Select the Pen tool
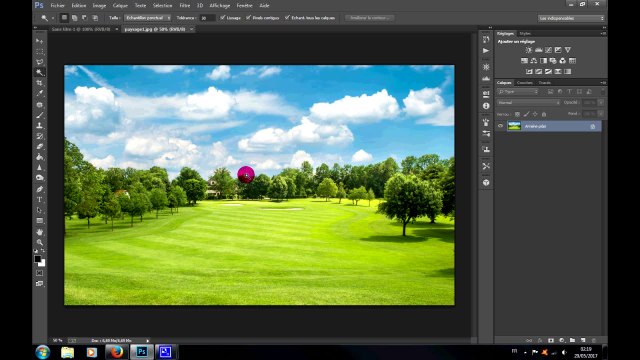640x360 pixels. point(40,189)
